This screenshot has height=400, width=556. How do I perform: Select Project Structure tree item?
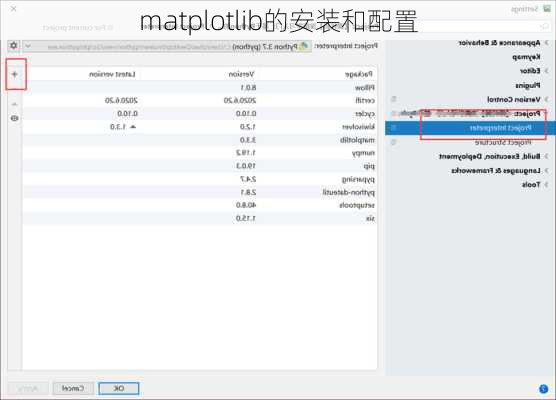(x=503, y=142)
